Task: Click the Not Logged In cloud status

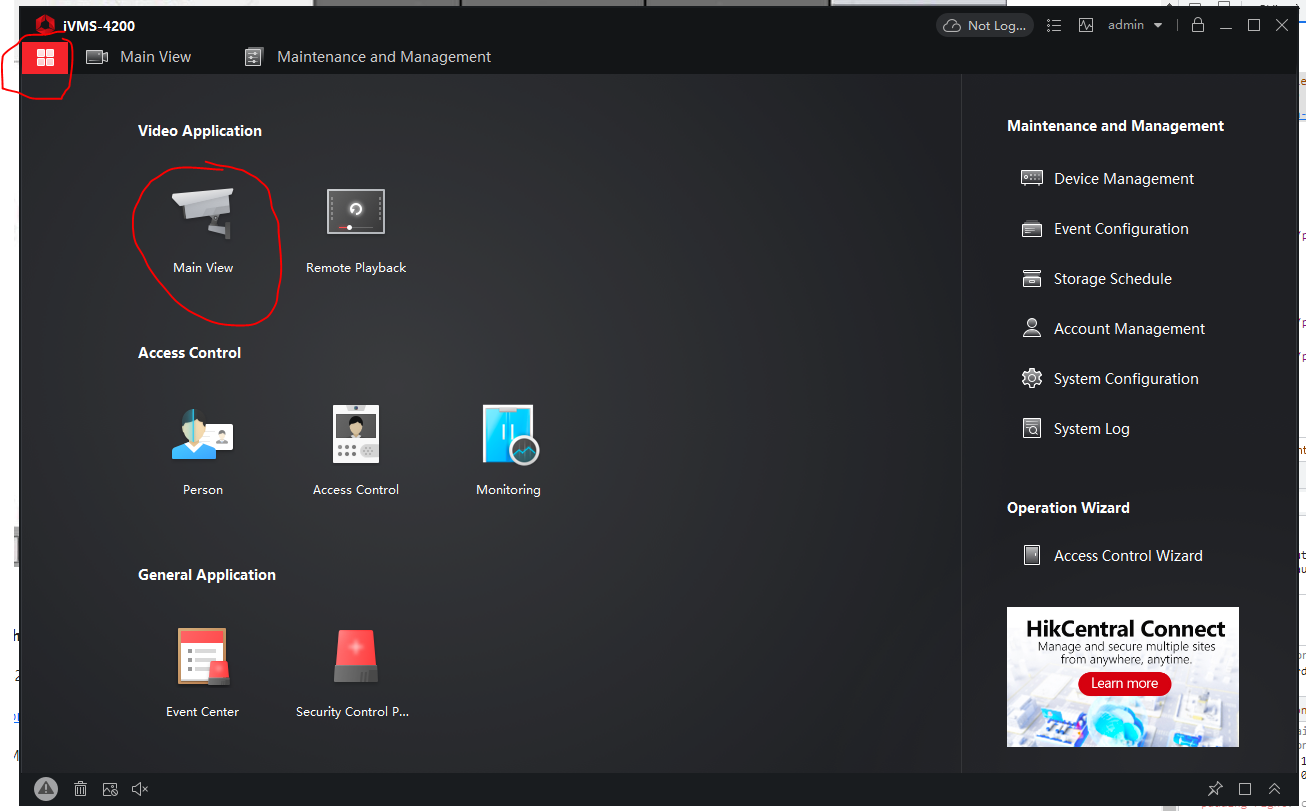Action: [984, 25]
